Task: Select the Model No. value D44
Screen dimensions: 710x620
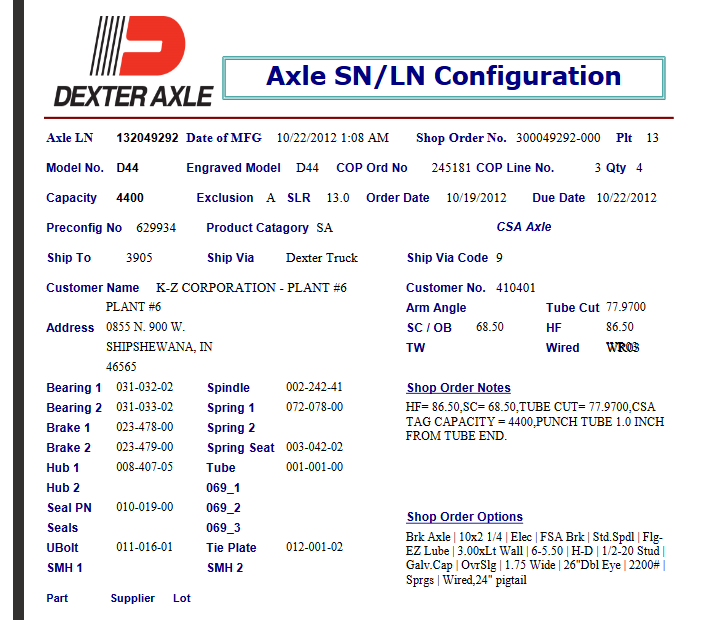Action: [127, 168]
